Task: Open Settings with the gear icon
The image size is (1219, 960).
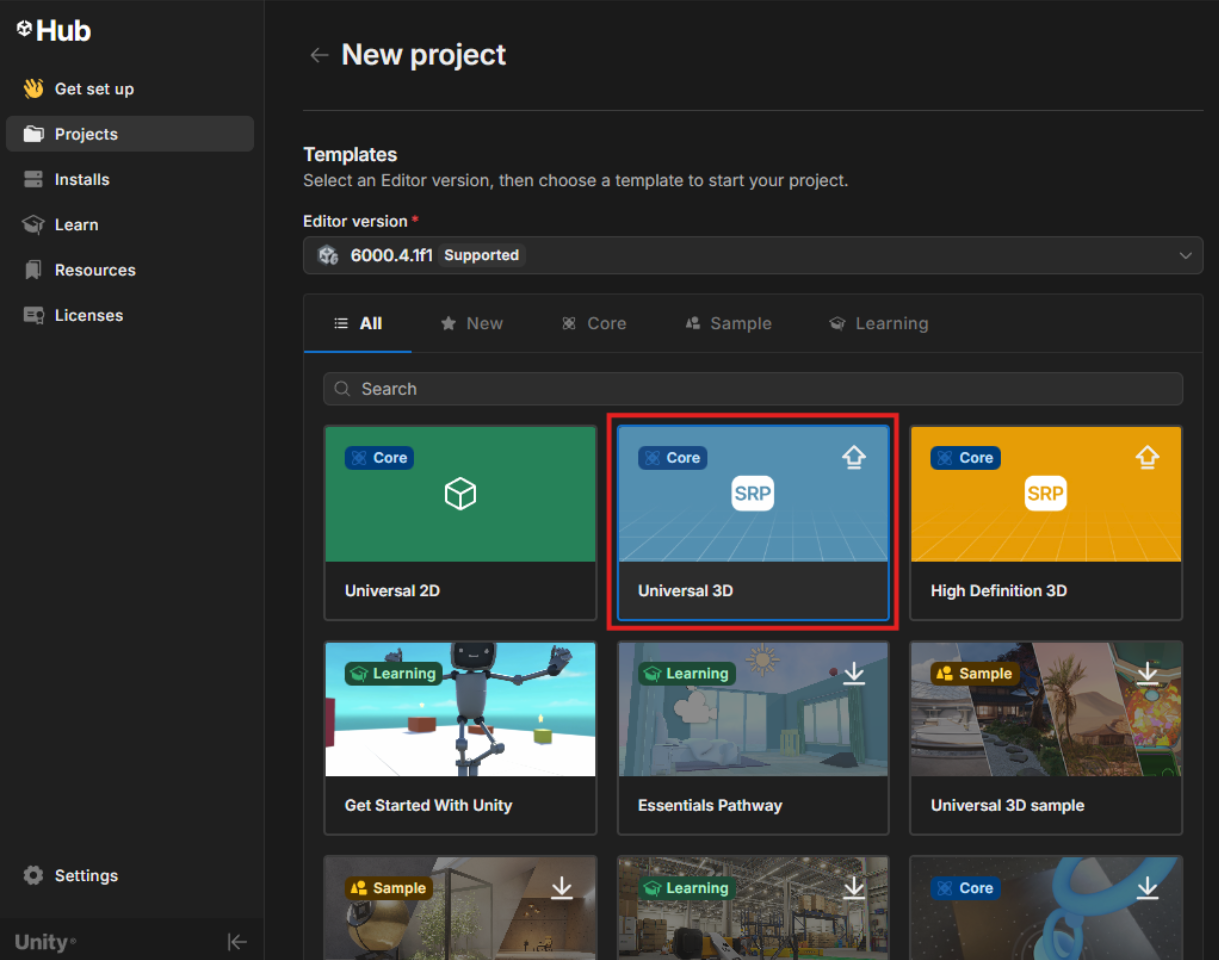Action: tap(34, 876)
